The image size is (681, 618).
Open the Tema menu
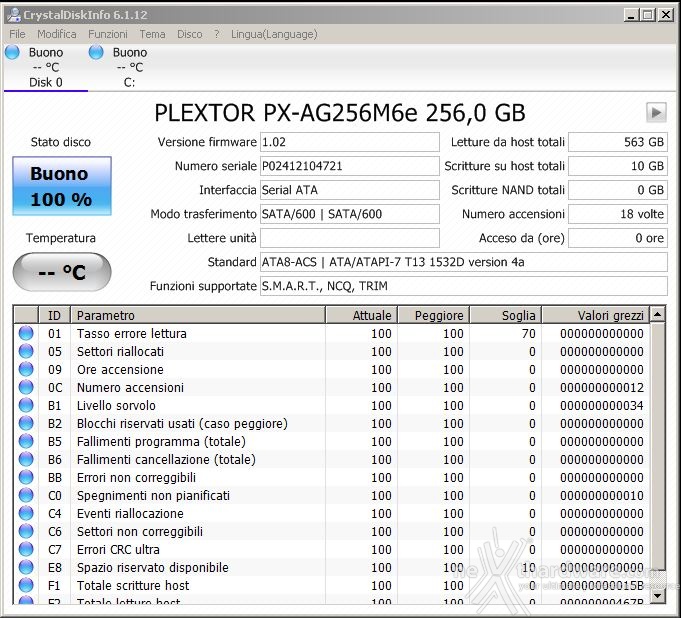click(152, 34)
